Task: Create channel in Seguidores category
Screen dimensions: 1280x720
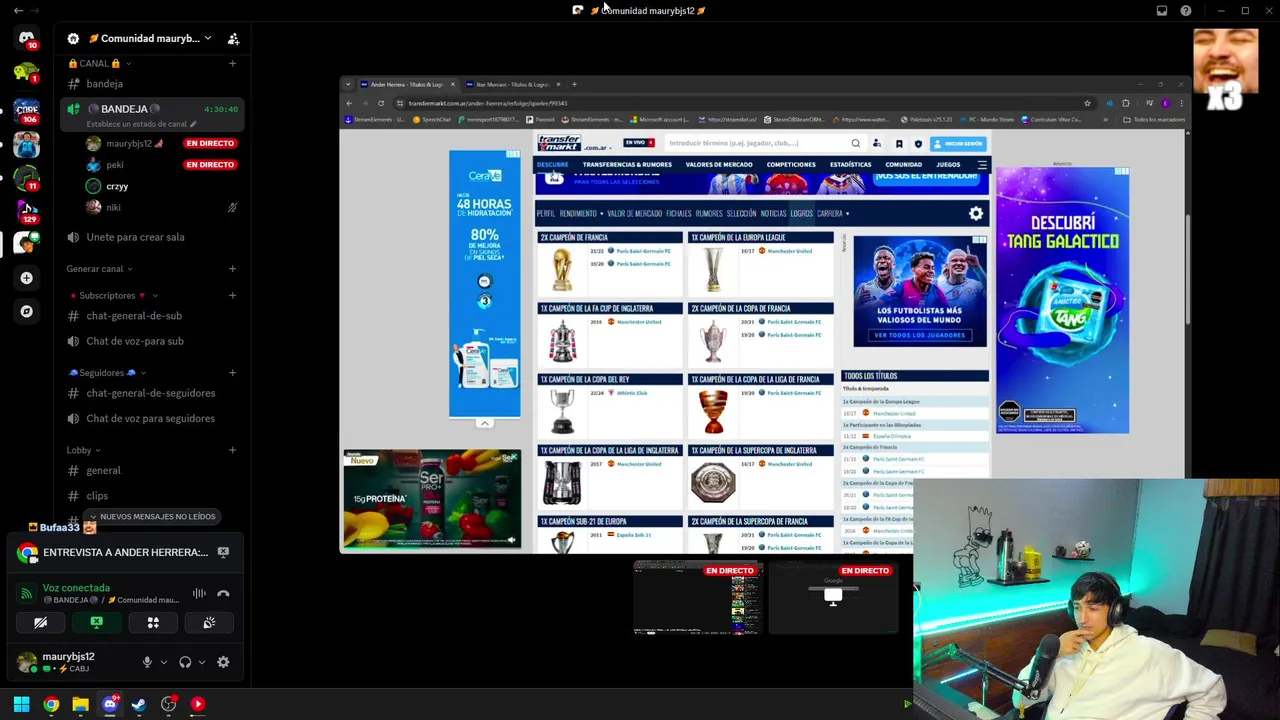Action: pos(232,372)
